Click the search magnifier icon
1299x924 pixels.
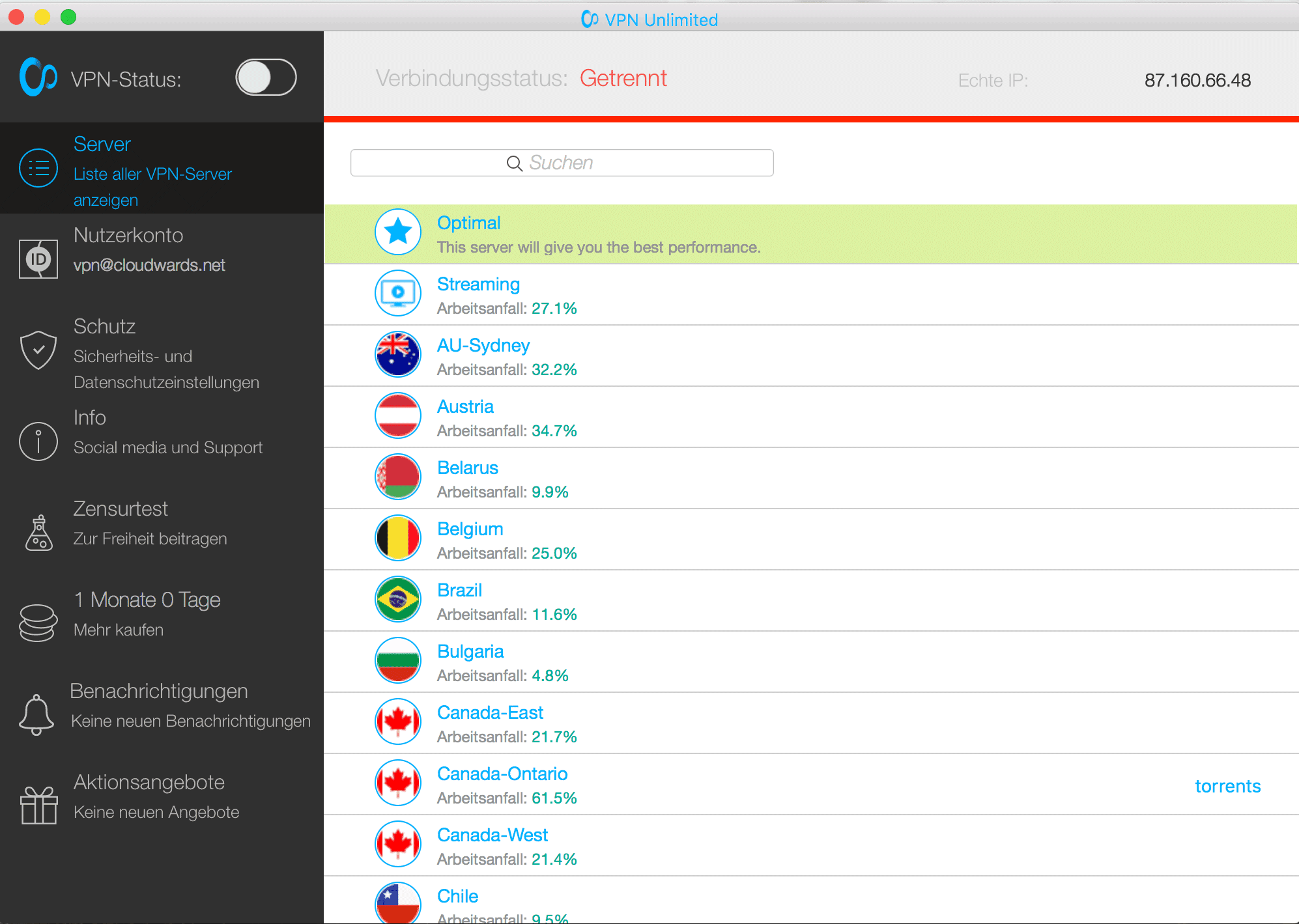click(515, 163)
